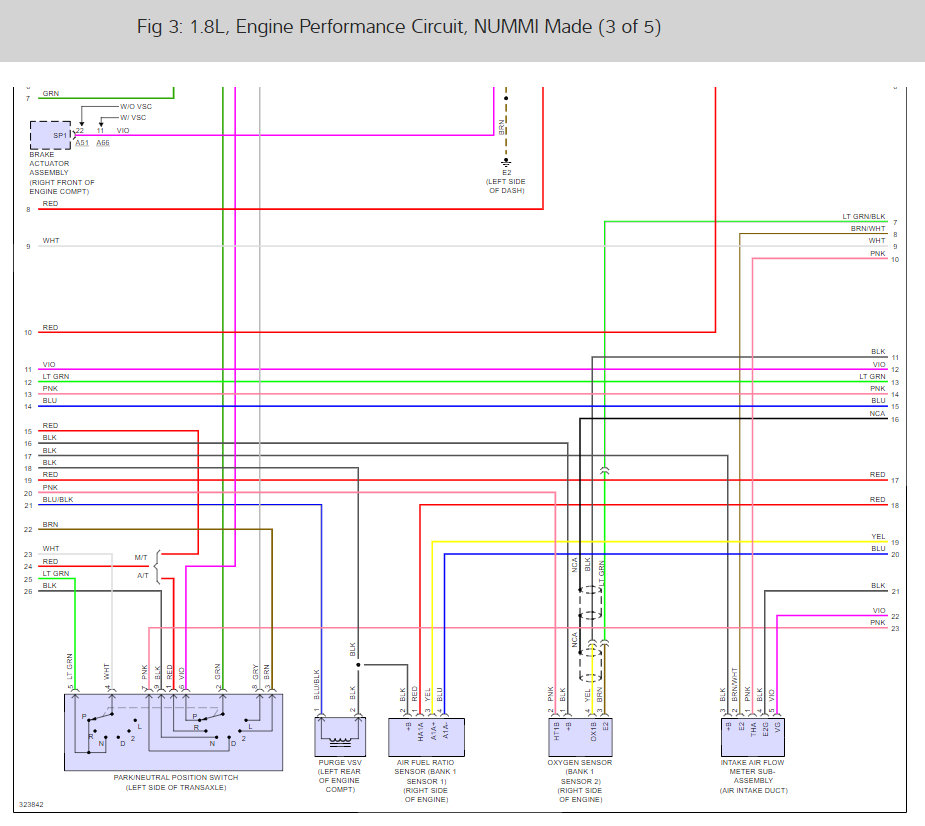Image resolution: width=925 pixels, height=826 pixels.
Task: Click the BLK wire splice dot above Purge VSV
Action: pos(358,665)
